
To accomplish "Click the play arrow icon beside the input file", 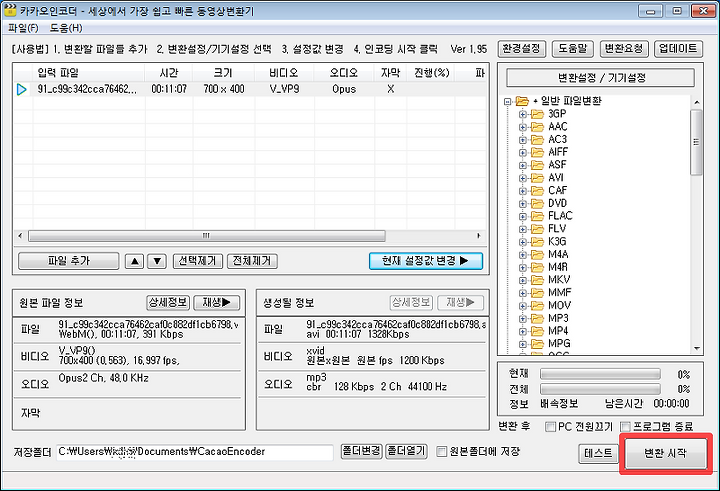I will pyautogui.click(x=21, y=89).
